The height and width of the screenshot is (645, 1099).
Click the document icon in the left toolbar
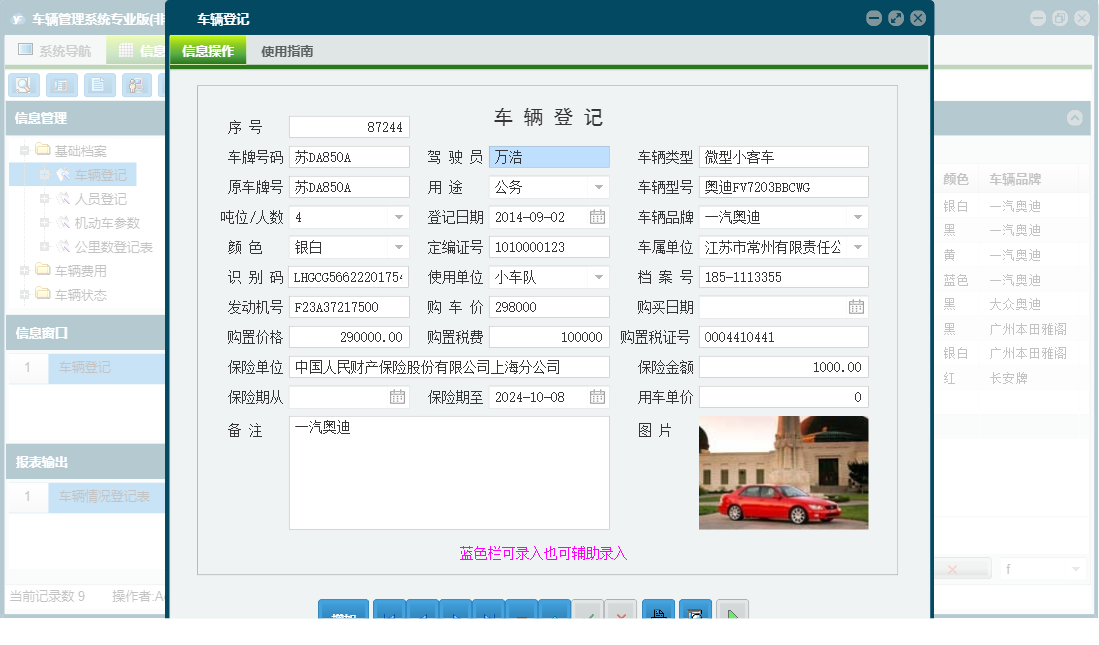(x=98, y=85)
